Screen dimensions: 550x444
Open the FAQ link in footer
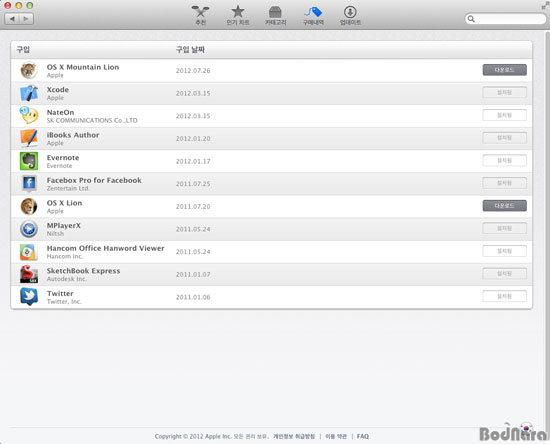coord(363,436)
